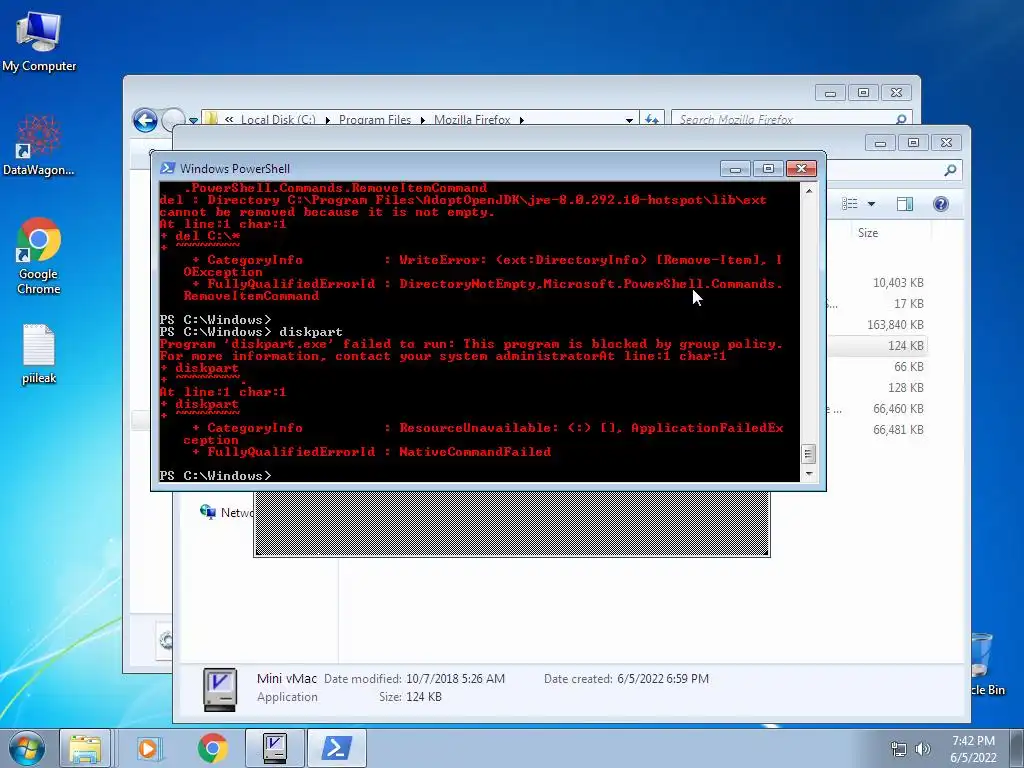The height and width of the screenshot is (768, 1024).
Task: Click search magnifier in front Explorer window
Action: pos(950,170)
